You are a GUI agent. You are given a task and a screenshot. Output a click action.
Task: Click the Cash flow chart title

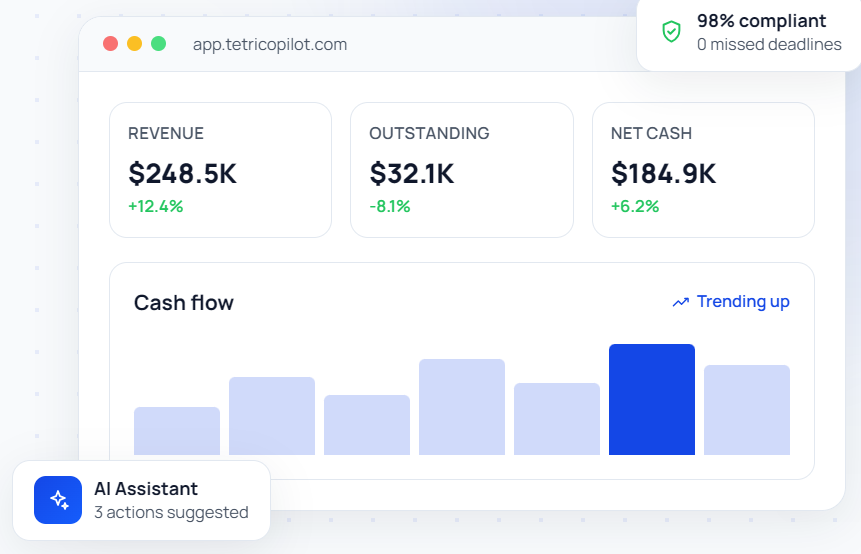click(183, 303)
